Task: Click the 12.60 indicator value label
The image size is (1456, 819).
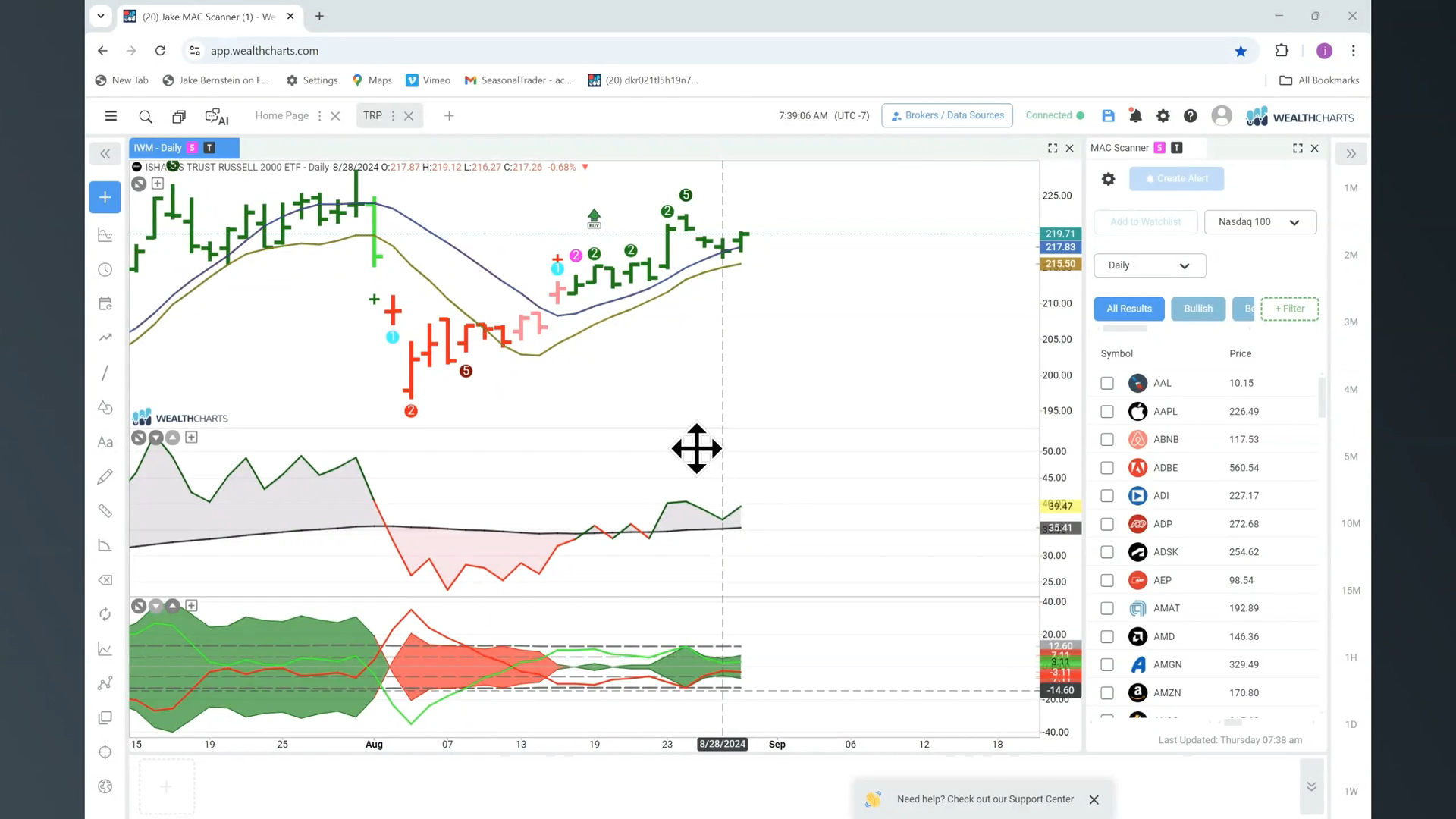Action: point(1060,646)
